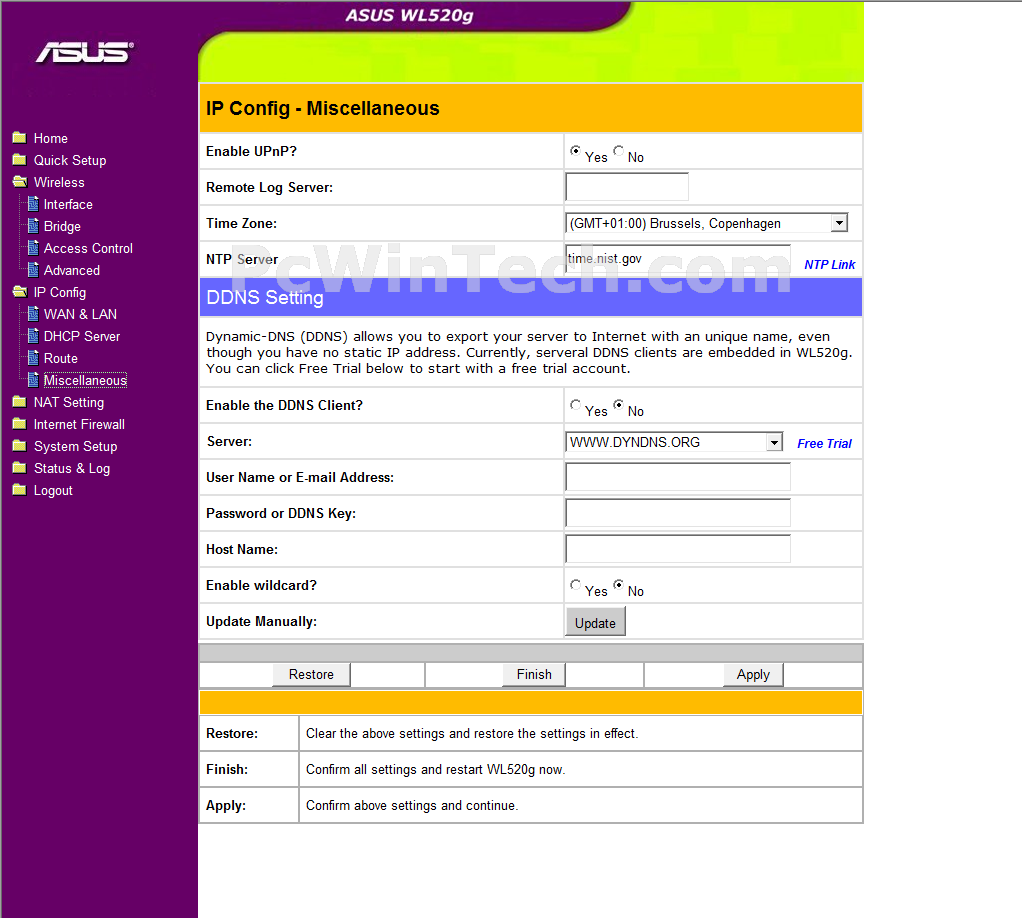Click the NAT Setting folder icon
Viewport: 1022px width, 918px height.
[20, 402]
